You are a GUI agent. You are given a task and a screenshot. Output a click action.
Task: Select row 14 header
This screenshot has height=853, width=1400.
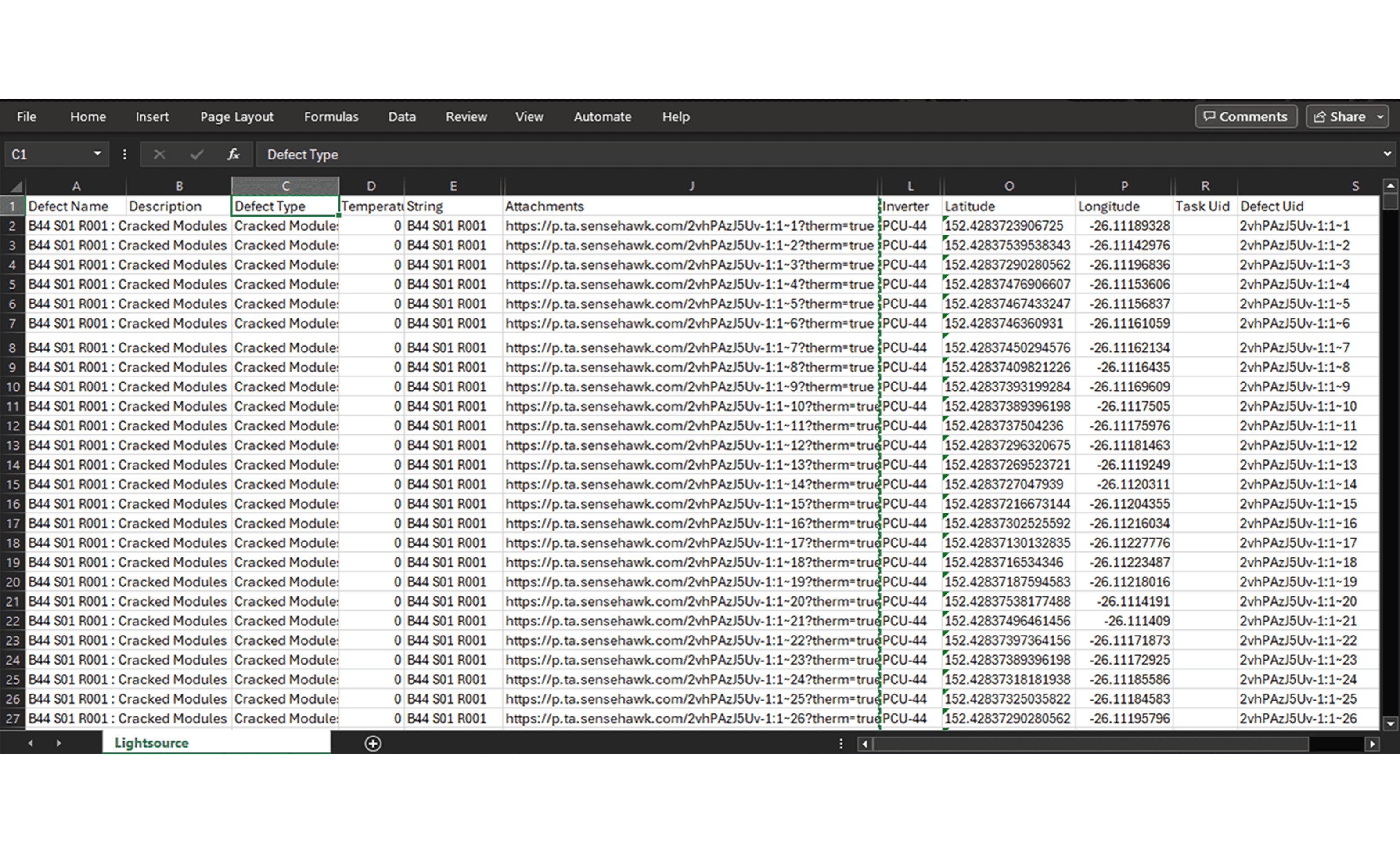coord(12,465)
